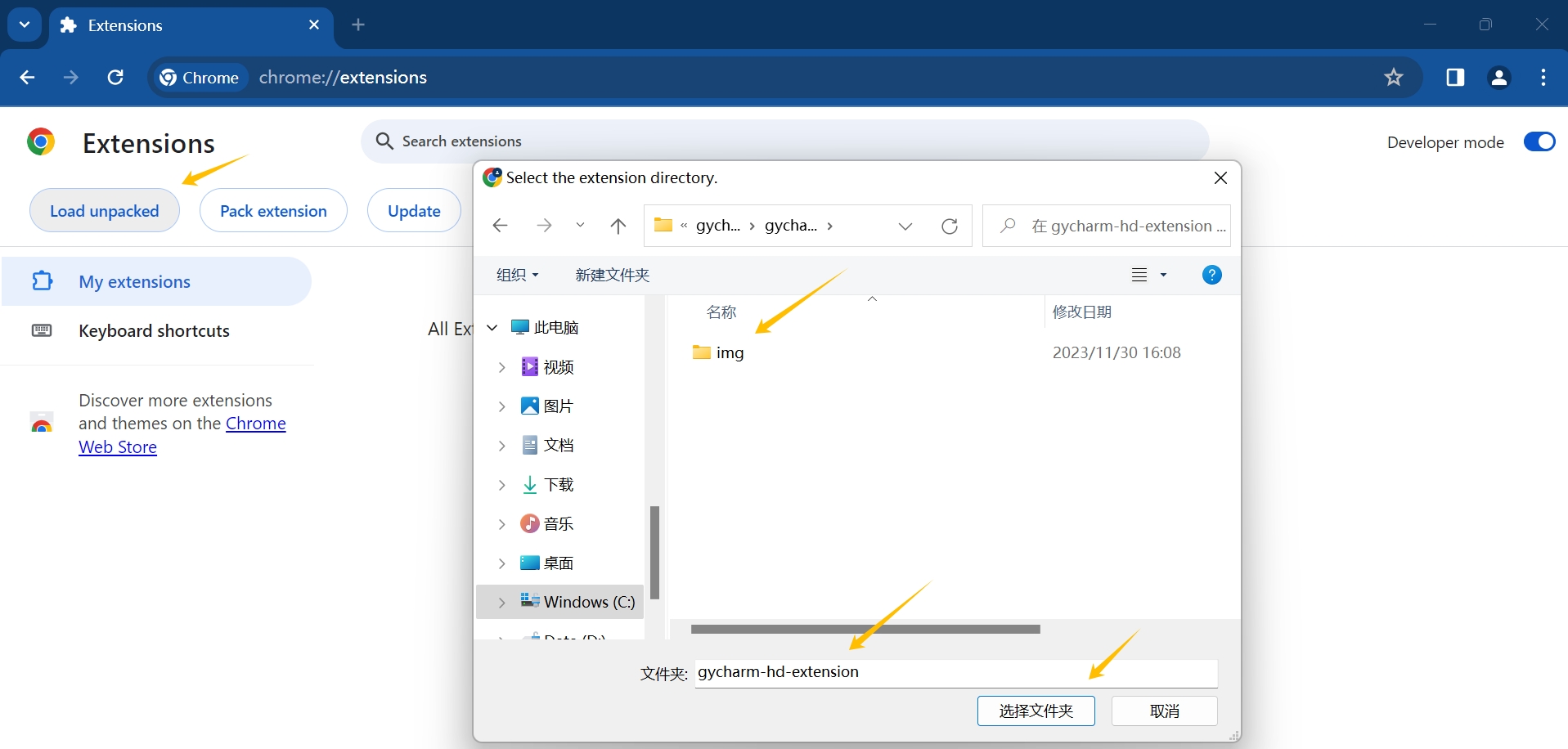Expand the 图片 tree node
Screen dimensions: 1568x749
tap(502, 406)
